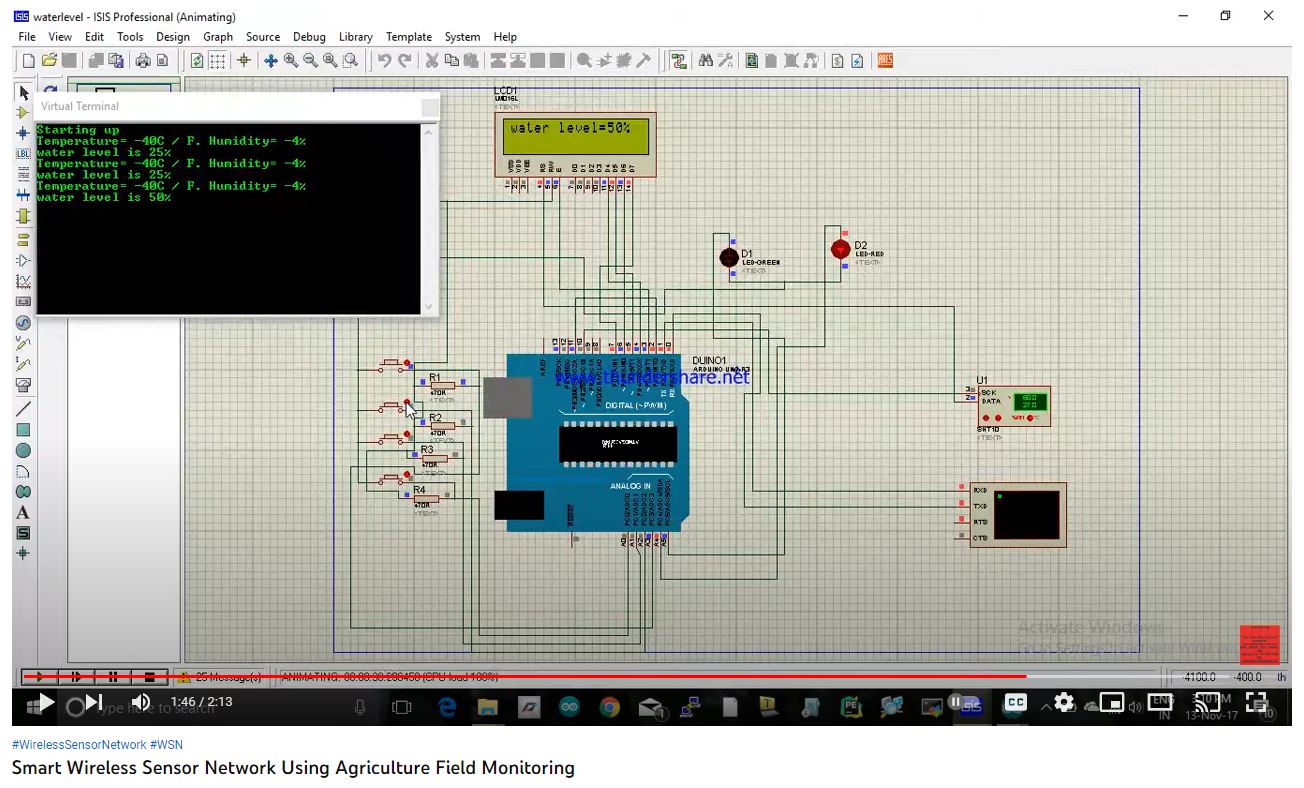The image size is (1304, 788).
Task: Select the Component Mode tool
Action: tap(23, 113)
